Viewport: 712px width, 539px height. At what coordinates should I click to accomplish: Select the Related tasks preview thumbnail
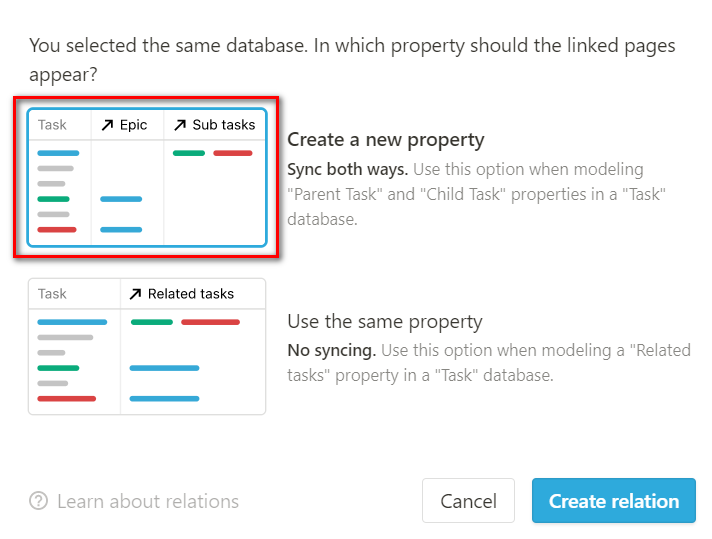pos(147,346)
